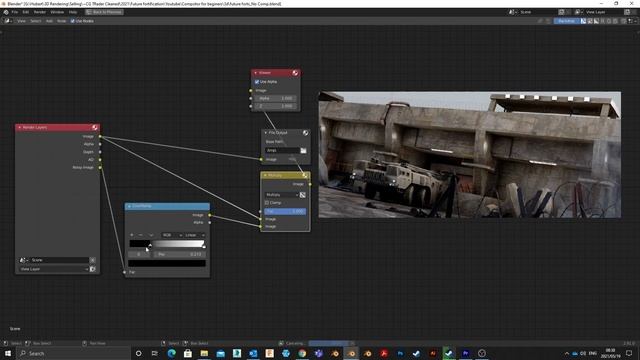Click the Viewer node preview icon
Image resolution: width=640 pixels, height=360 pixels.
click(295, 73)
